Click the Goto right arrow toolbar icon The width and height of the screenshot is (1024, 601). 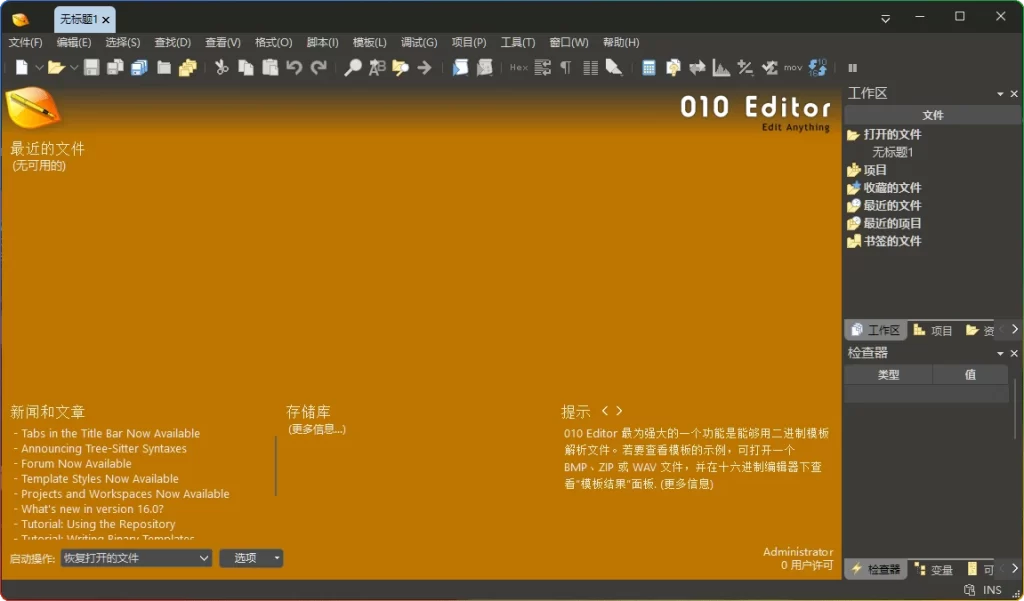pyautogui.click(x=424, y=67)
